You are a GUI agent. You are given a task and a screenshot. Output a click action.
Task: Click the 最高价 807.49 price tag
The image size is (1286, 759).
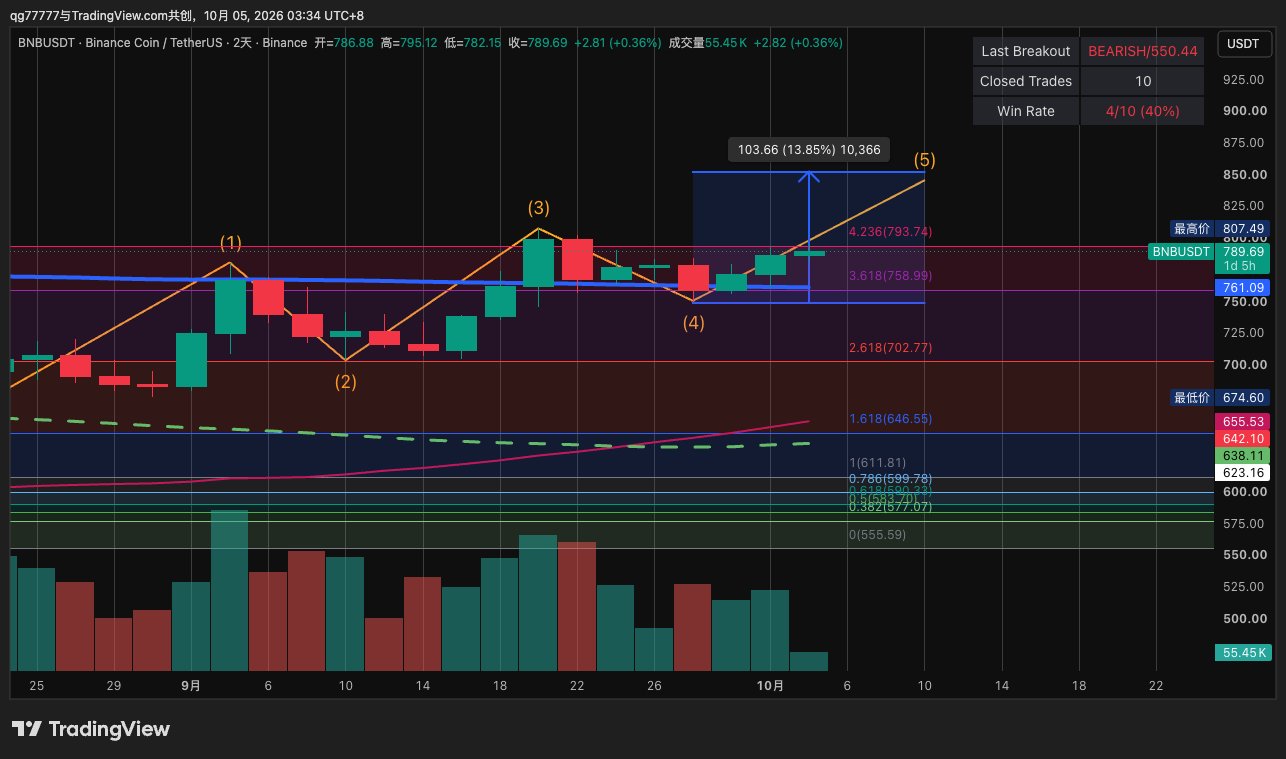pyautogui.click(x=1221, y=228)
